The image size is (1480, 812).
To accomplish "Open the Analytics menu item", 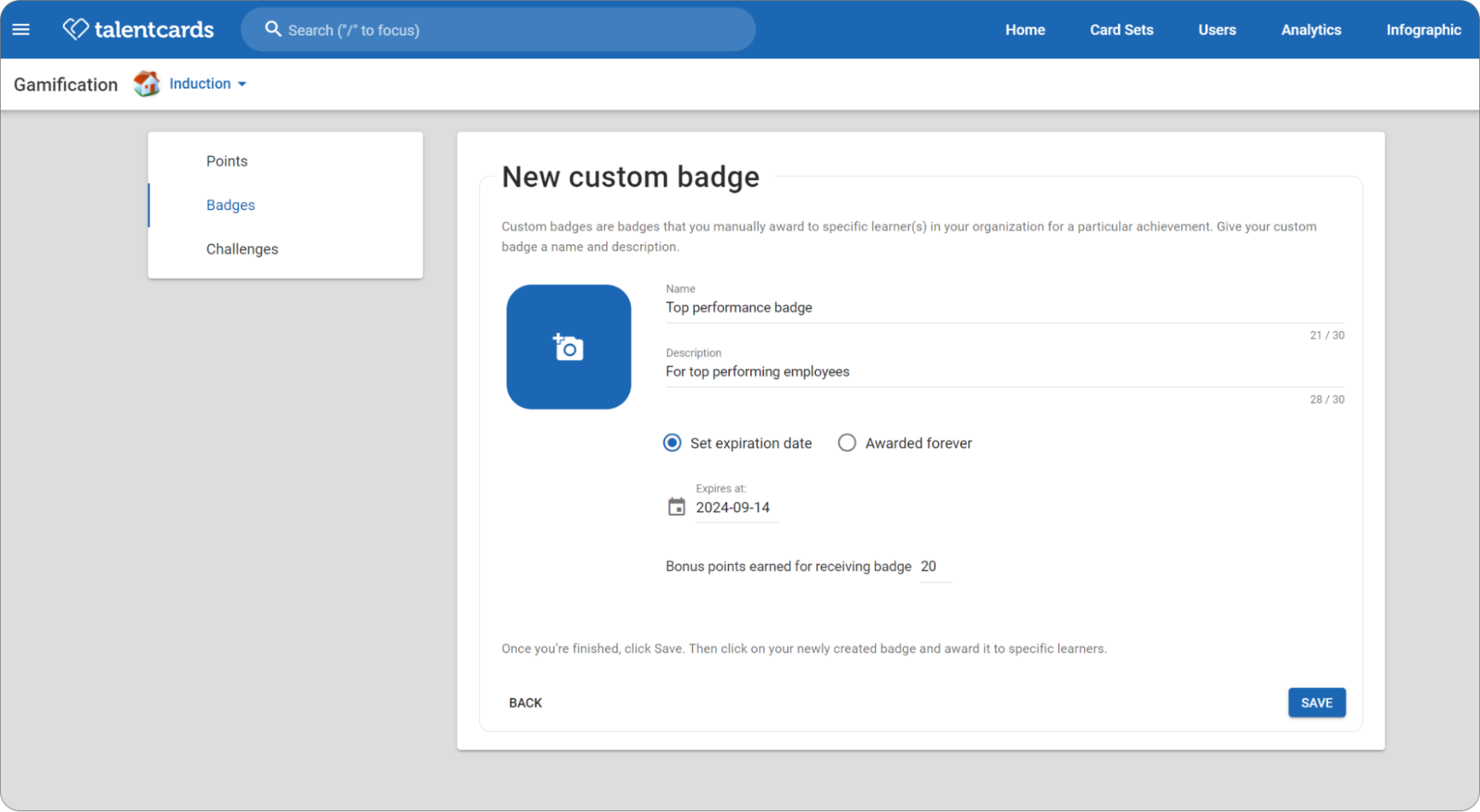I will pyautogui.click(x=1310, y=30).
